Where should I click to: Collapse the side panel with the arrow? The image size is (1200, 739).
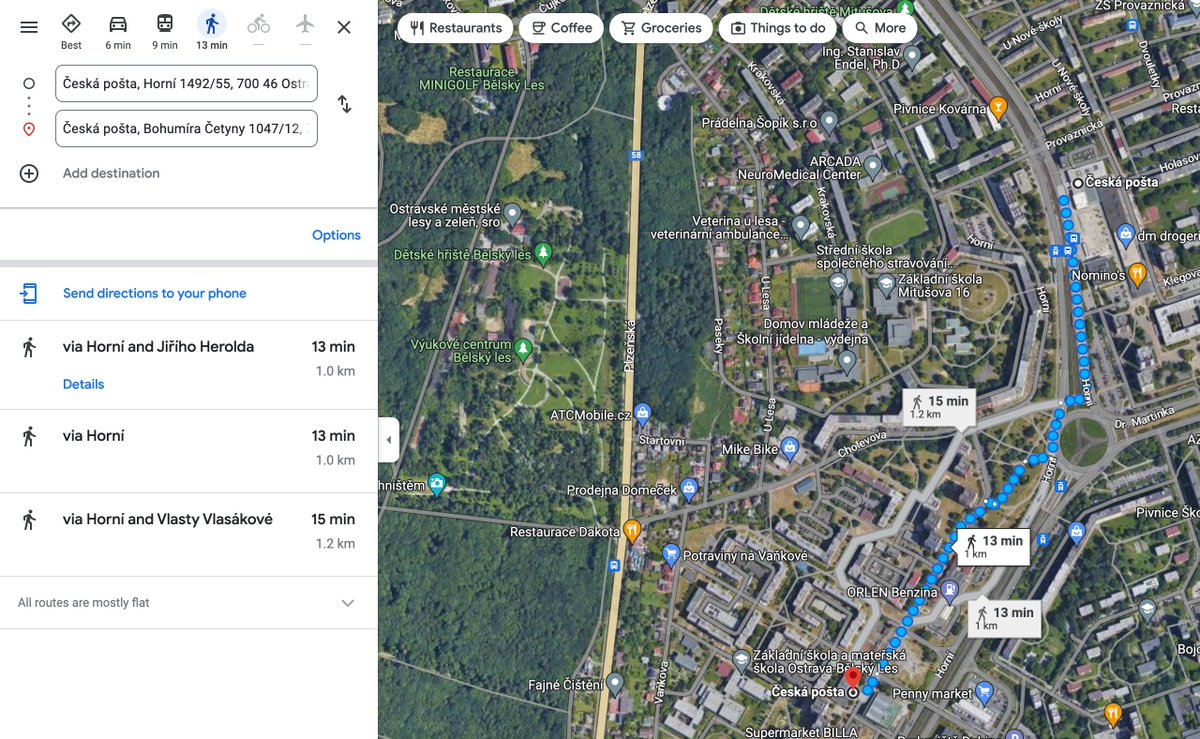click(x=388, y=440)
